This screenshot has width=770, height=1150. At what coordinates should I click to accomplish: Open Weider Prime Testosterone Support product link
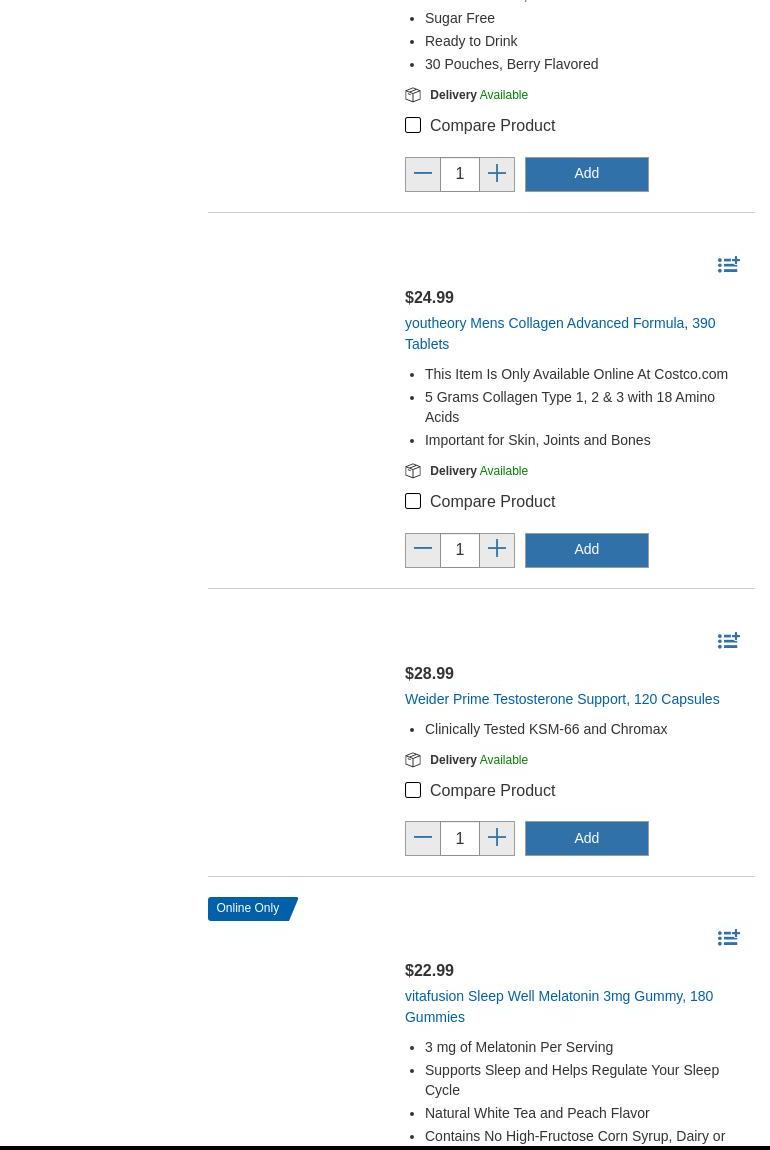(561, 699)
